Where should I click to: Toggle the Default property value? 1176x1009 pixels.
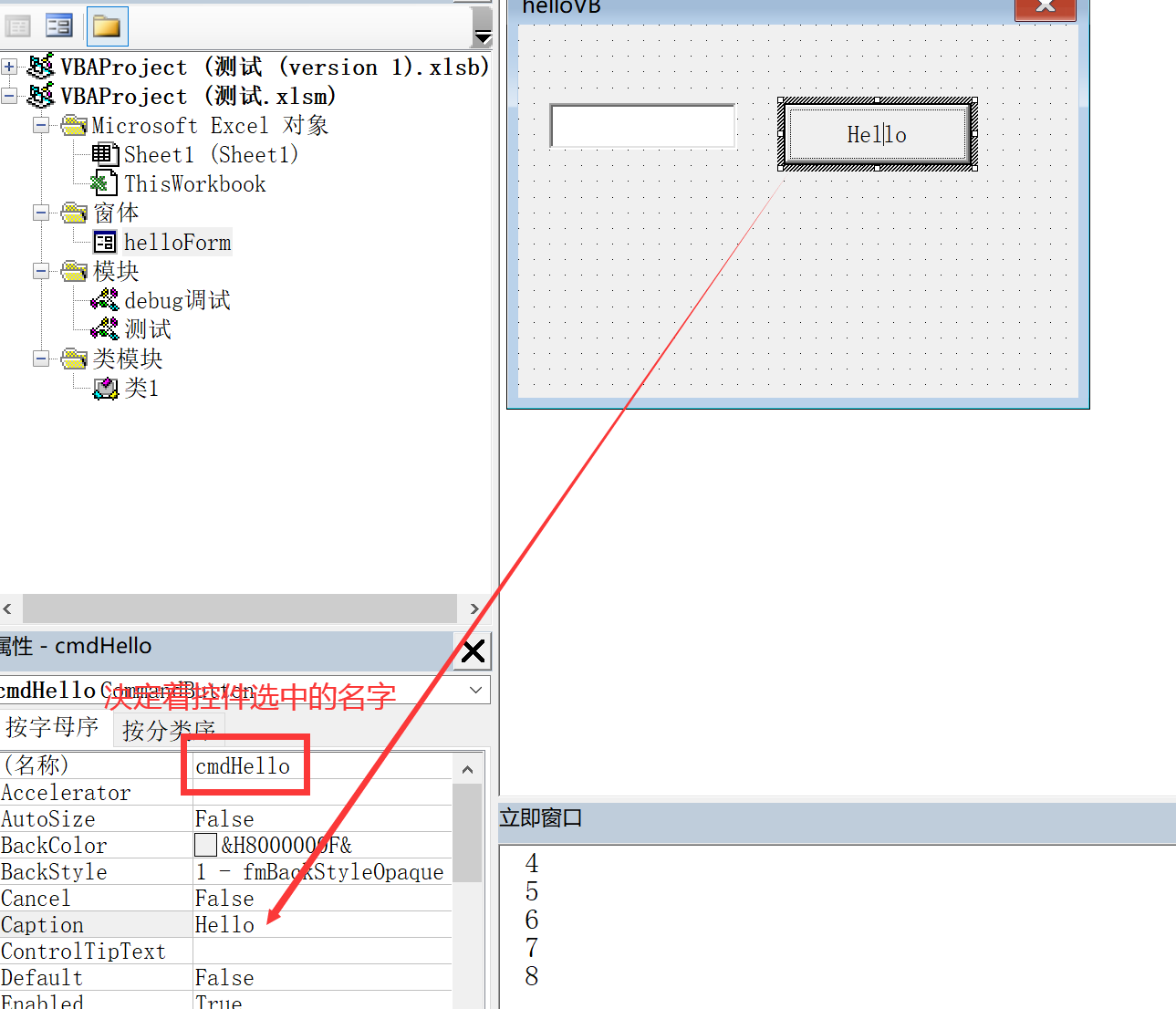[x=224, y=977]
